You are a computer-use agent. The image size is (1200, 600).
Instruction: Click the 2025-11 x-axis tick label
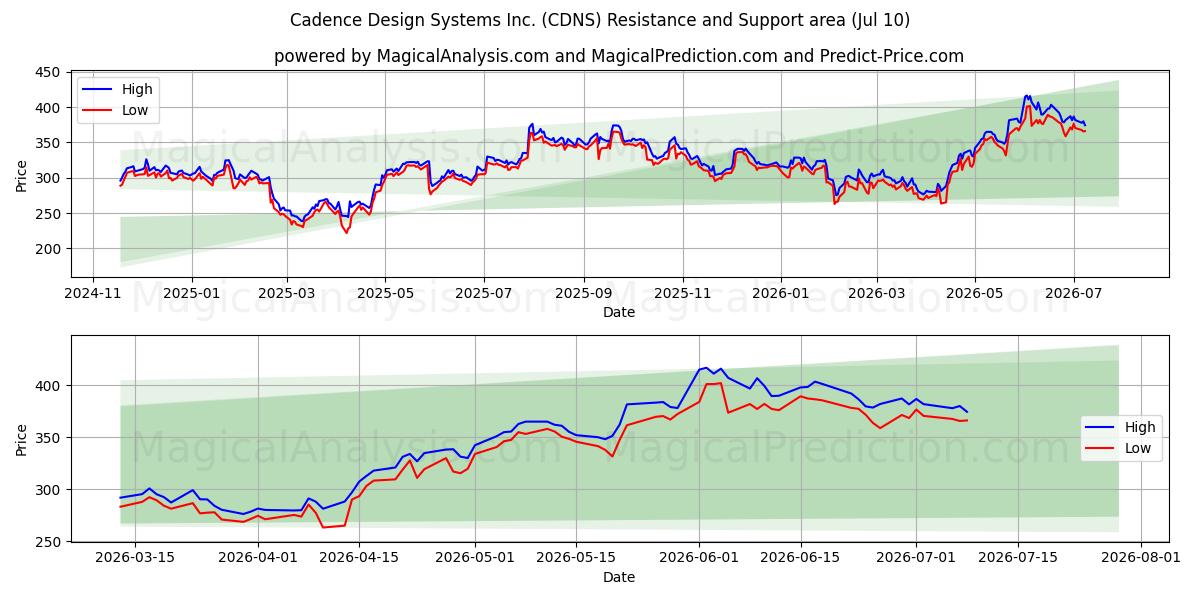pos(683,293)
